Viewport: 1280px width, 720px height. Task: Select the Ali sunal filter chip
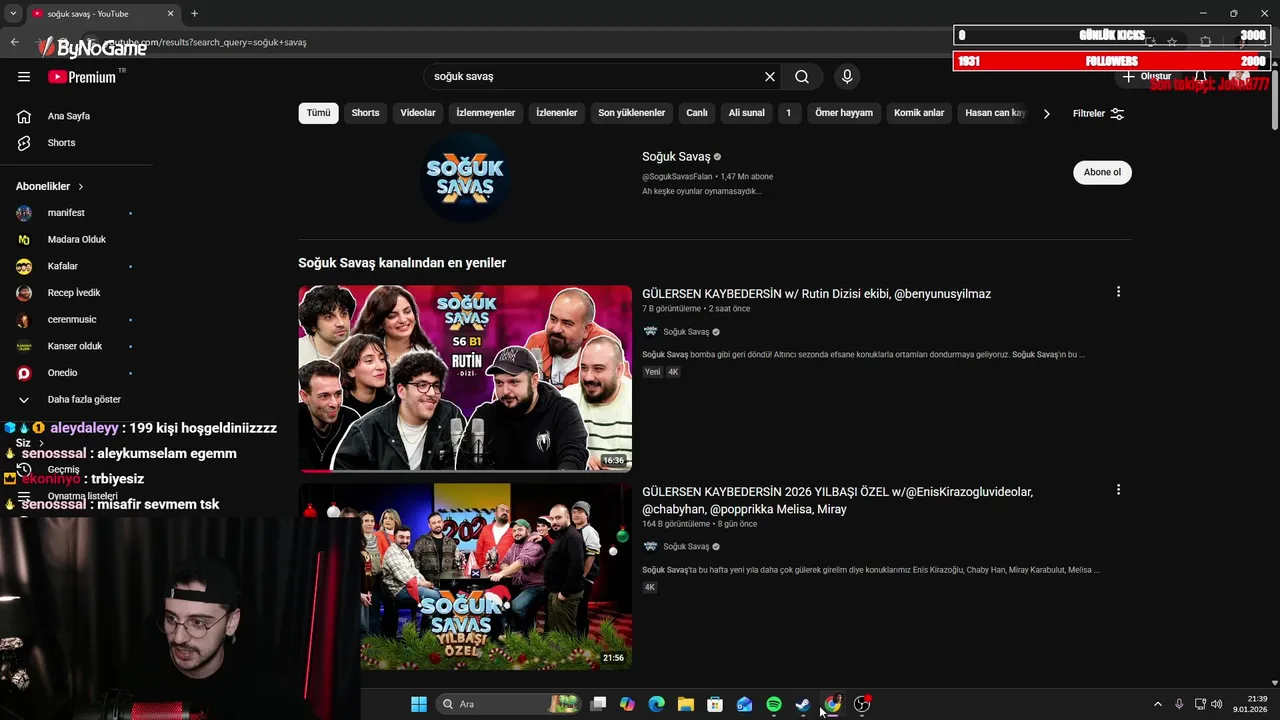746,113
